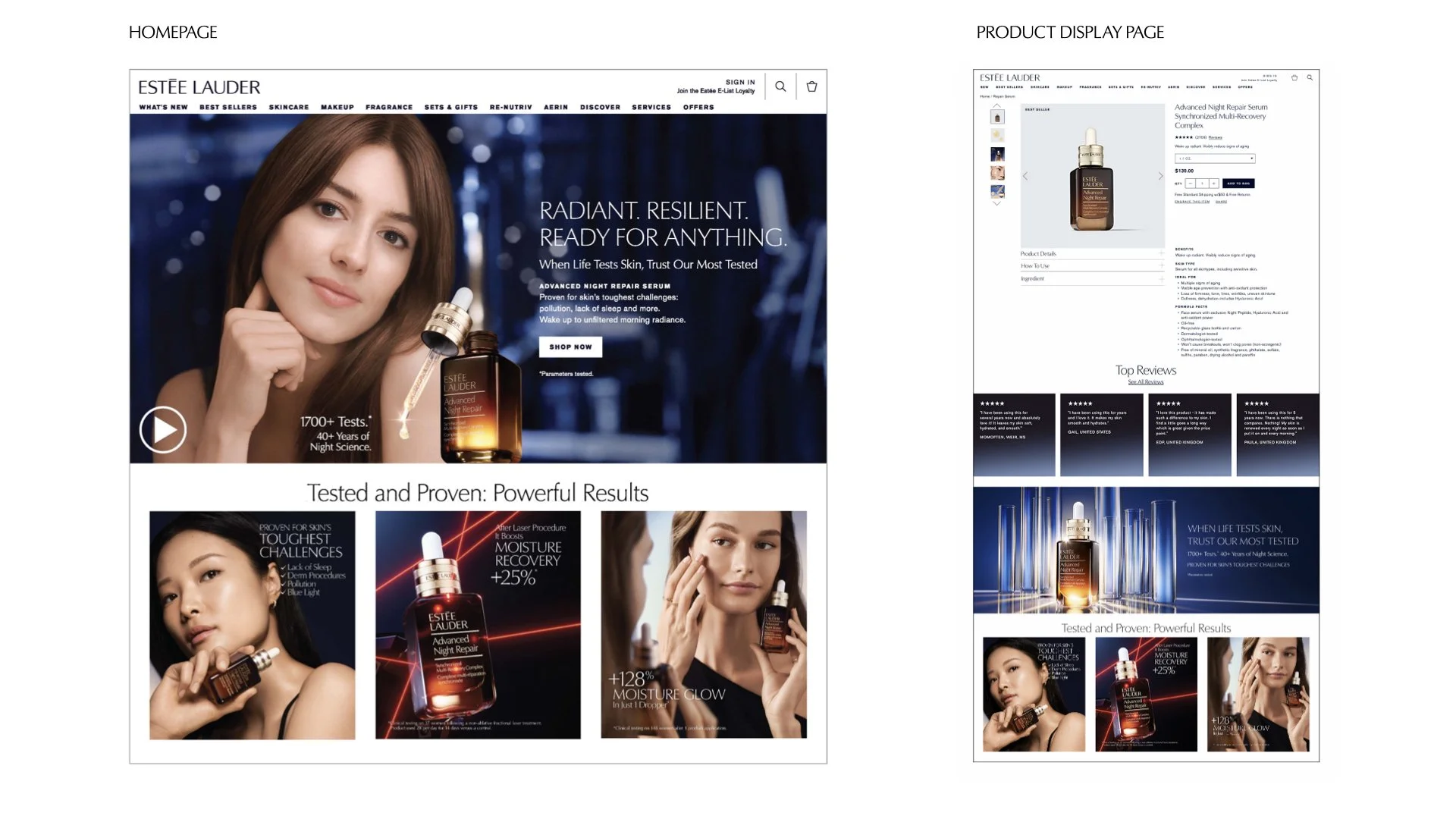Image resolution: width=1456 pixels, height=819 pixels.
Task: Go to the previous product image arrow
Action: click(x=1025, y=176)
